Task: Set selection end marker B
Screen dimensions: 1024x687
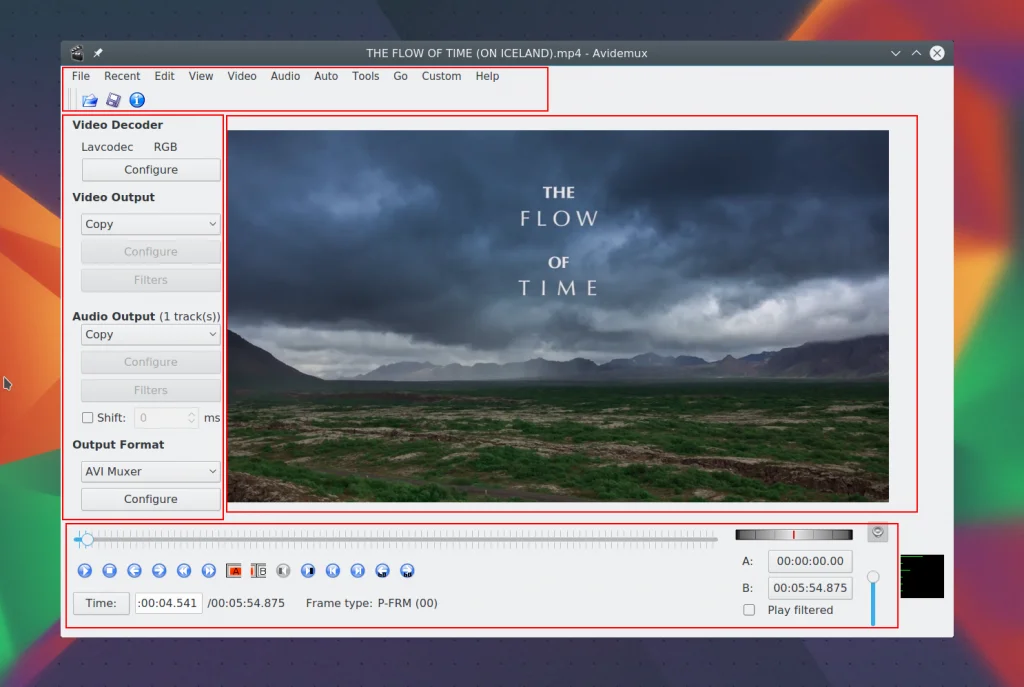Action: [258, 571]
